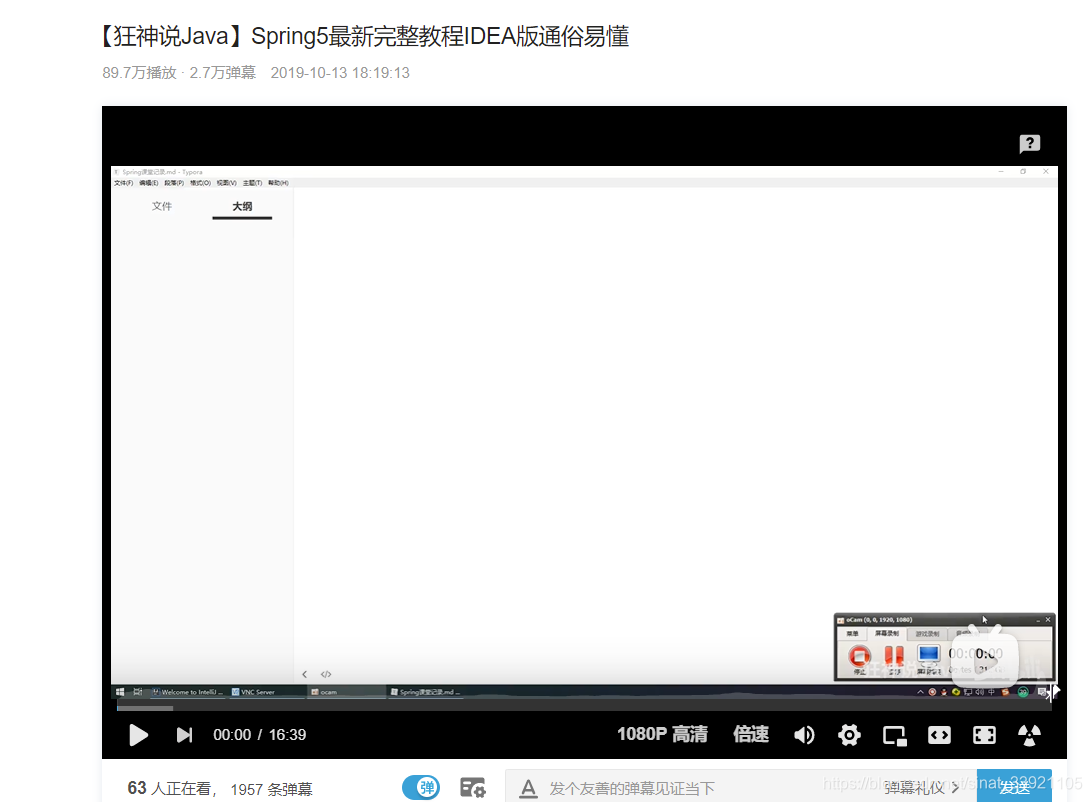
Task: Click the tray volume speaker icon
Action: coord(980,692)
